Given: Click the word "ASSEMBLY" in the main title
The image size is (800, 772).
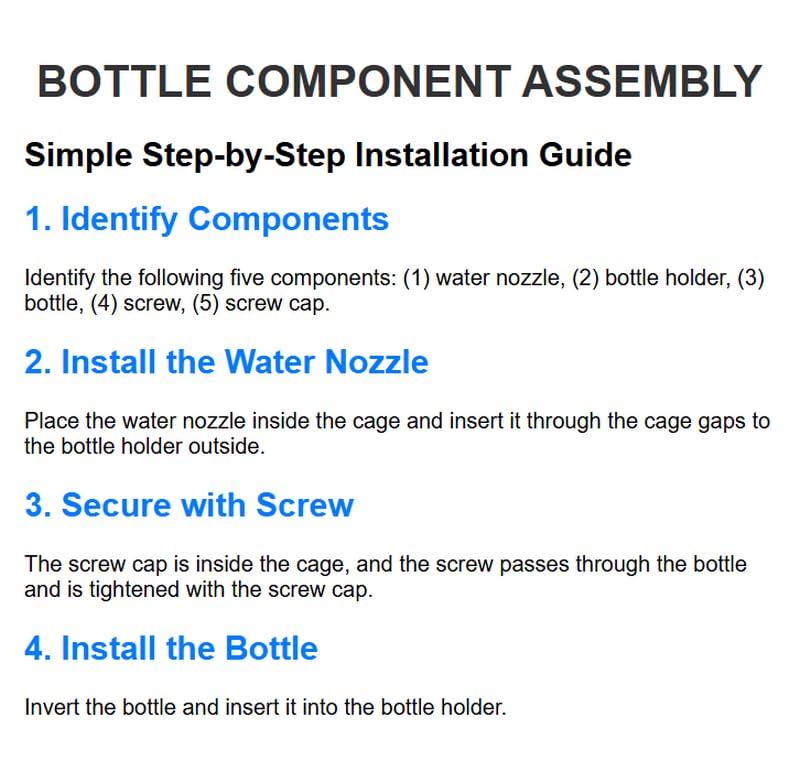Looking at the screenshot, I should click(x=641, y=81).
